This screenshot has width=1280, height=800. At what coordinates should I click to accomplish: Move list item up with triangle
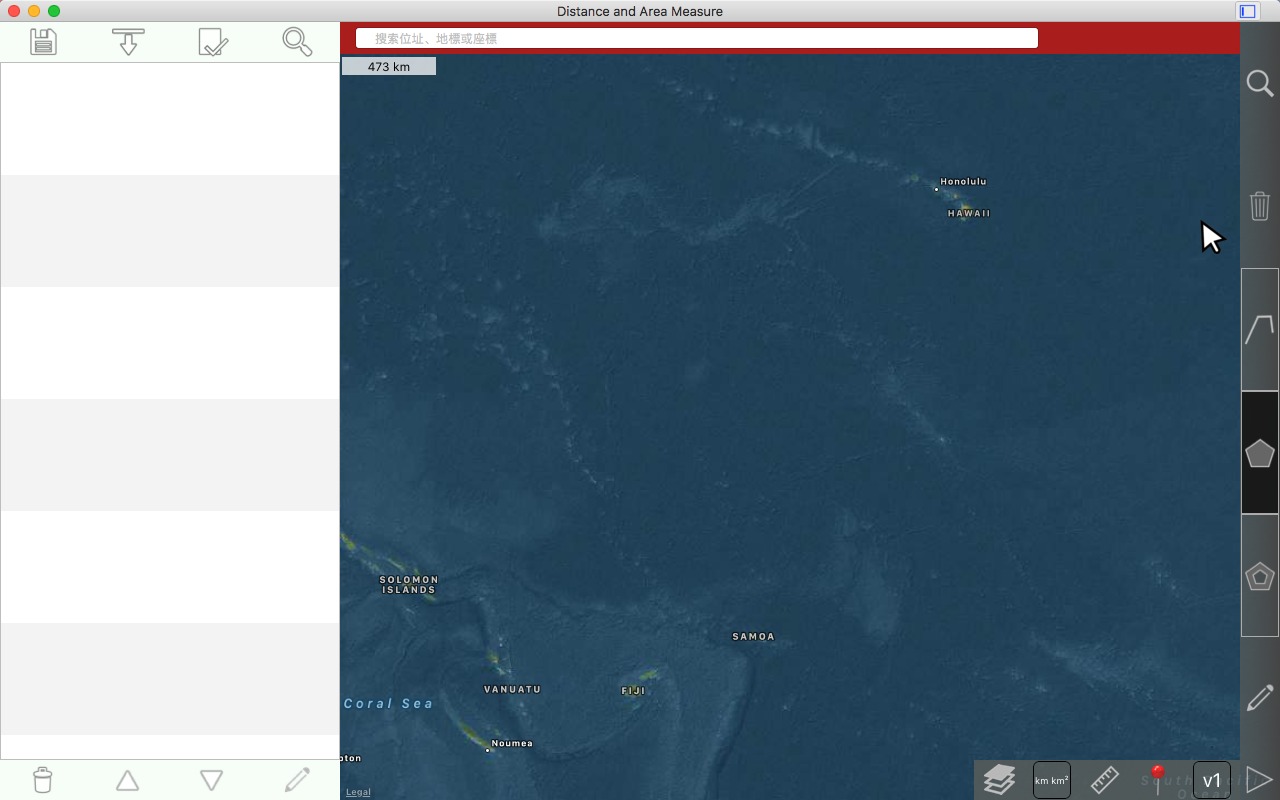pos(127,780)
